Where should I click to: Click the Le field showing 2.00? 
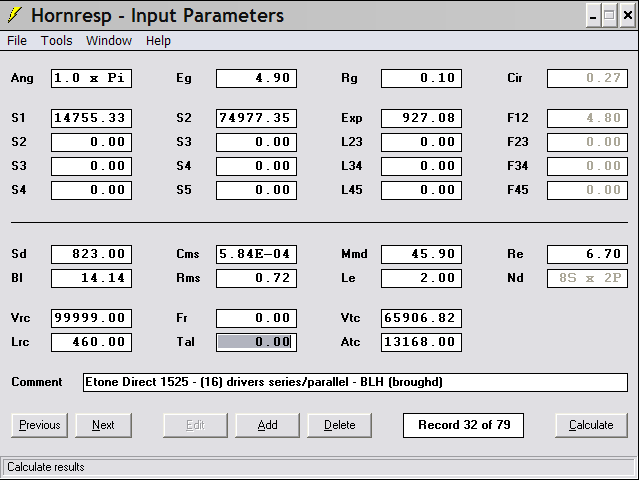421,278
